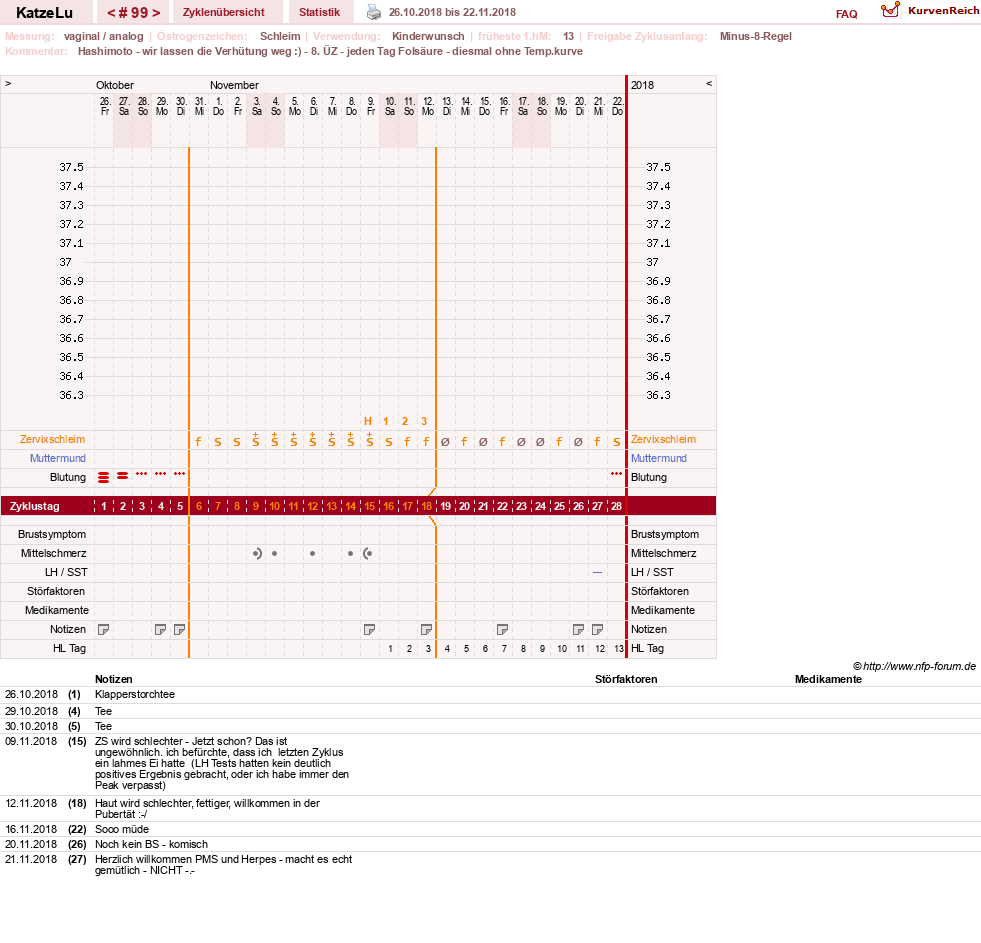Click the S+ mucus symbol on day 9
Viewport: 981px width, 943px height.
tap(256, 439)
